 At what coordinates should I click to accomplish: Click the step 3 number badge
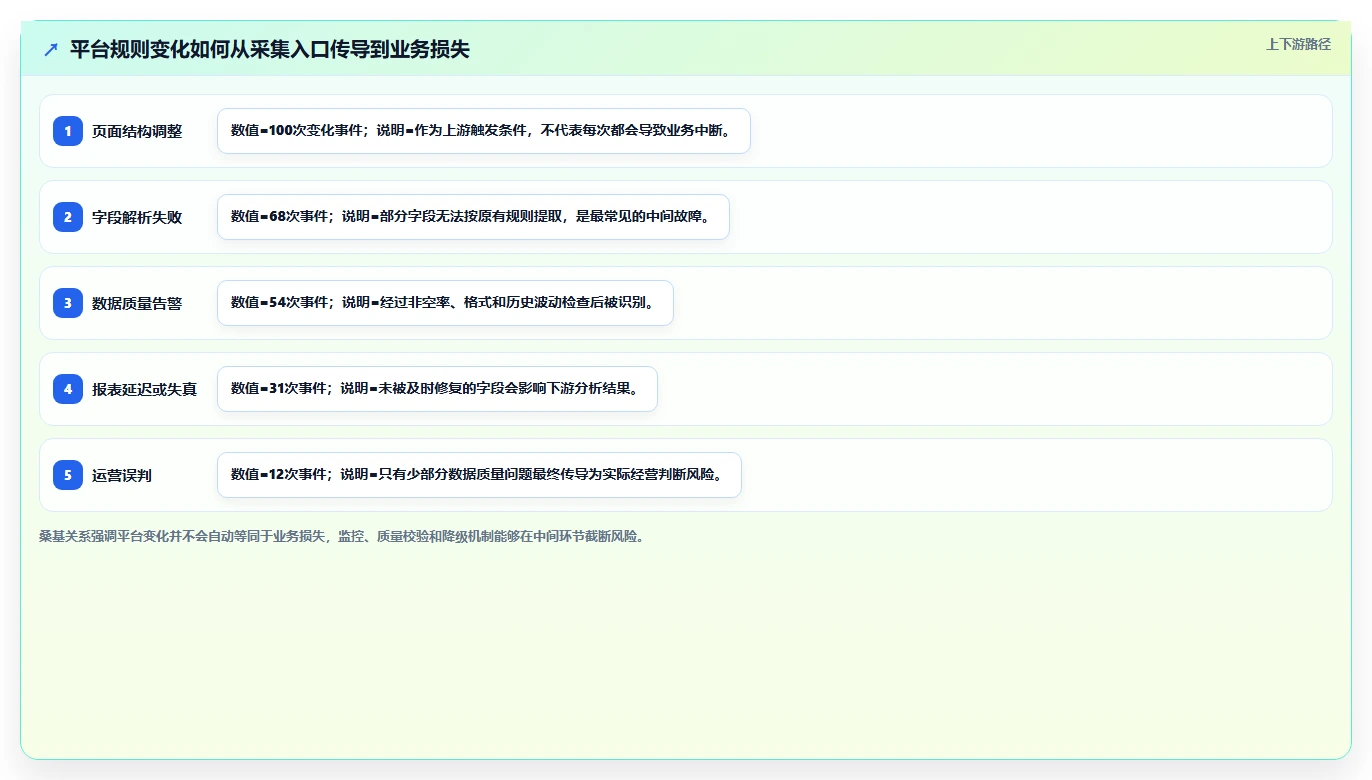[x=68, y=303]
